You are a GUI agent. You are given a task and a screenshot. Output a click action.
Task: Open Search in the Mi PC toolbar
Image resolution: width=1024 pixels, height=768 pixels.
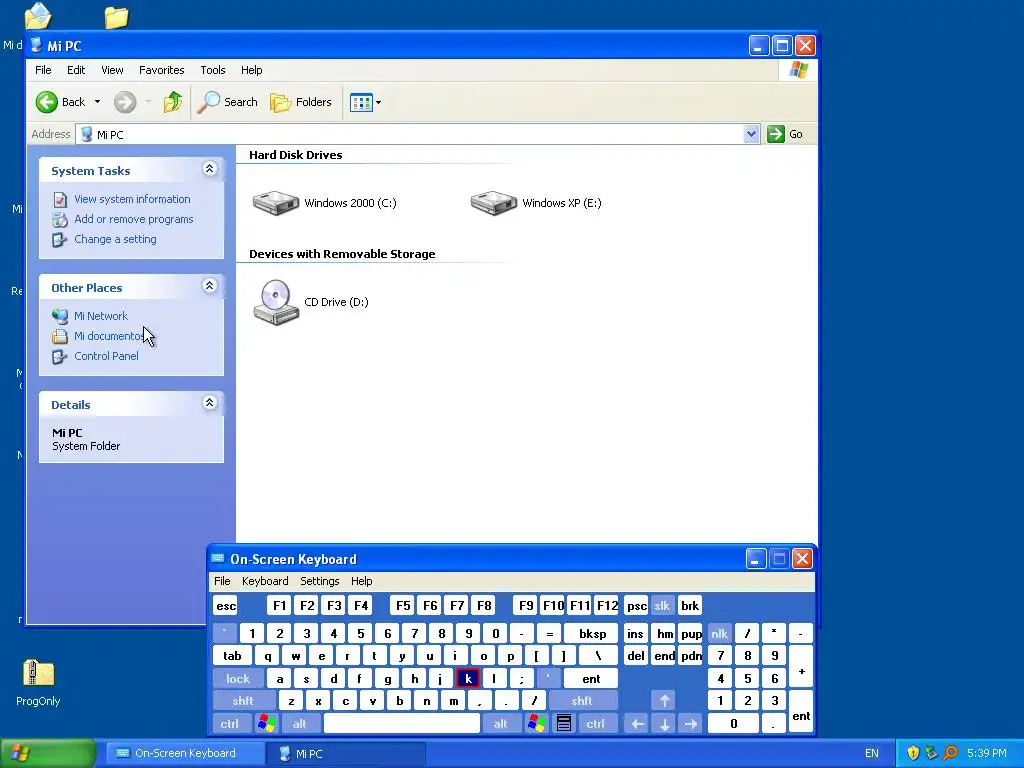227,102
